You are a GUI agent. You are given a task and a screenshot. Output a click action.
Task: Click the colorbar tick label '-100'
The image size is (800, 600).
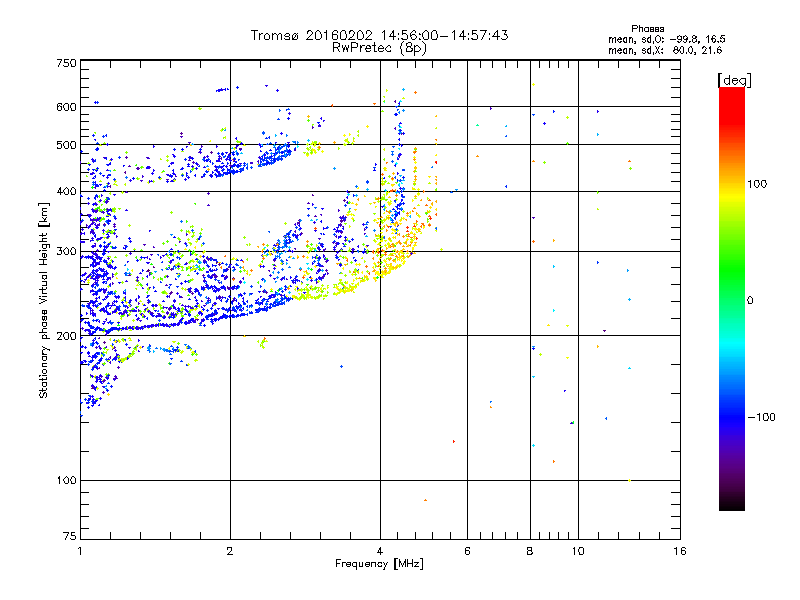tap(761, 417)
